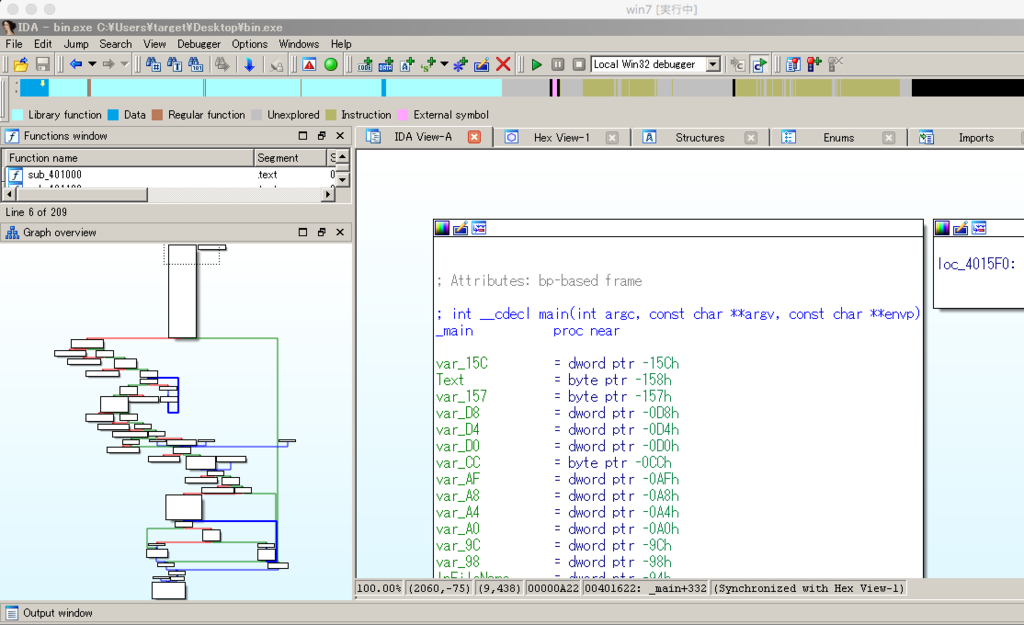
Task: Click the breakpoint list icon in toolbar
Action: point(793,65)
